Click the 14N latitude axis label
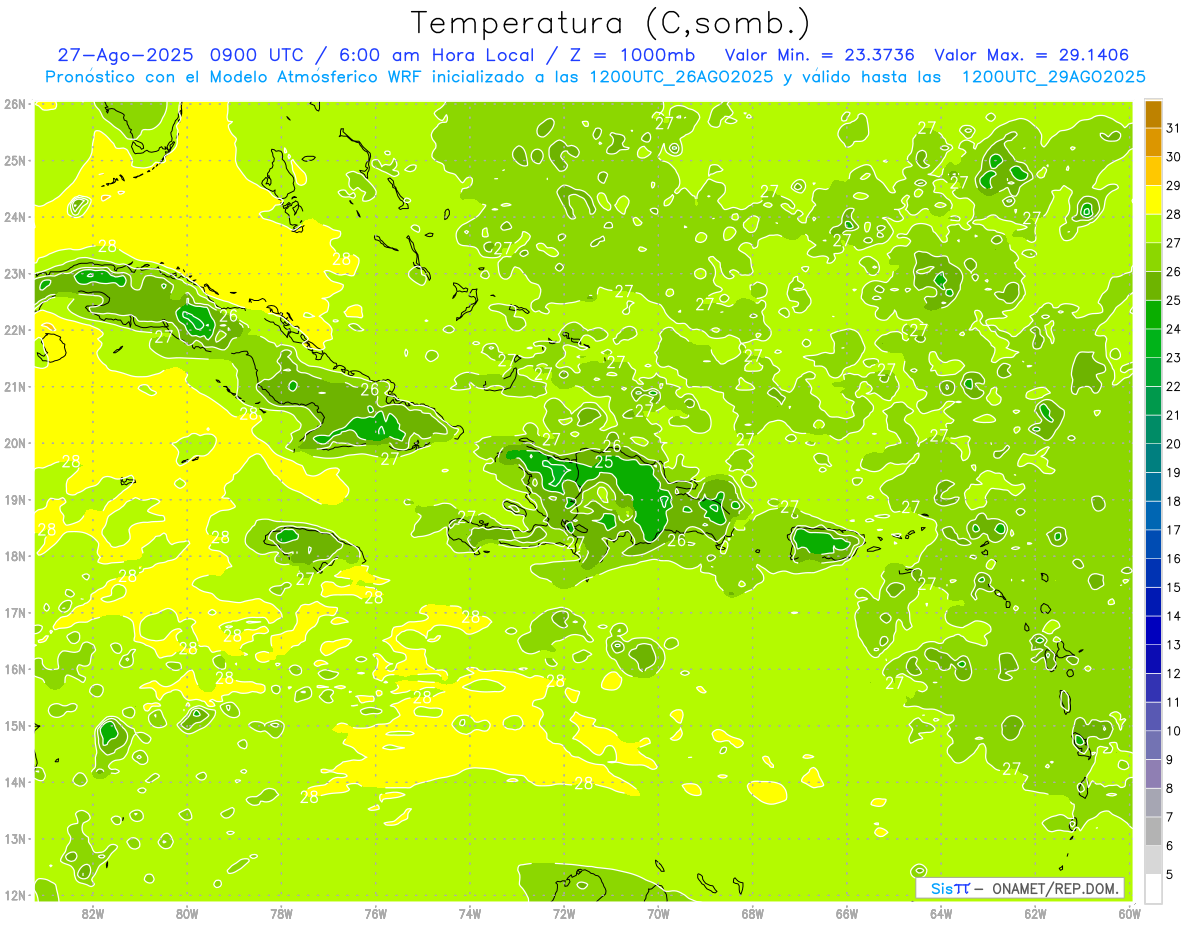Image resolution: width=1200 pixels, height=927 pixels. point(15,782)
